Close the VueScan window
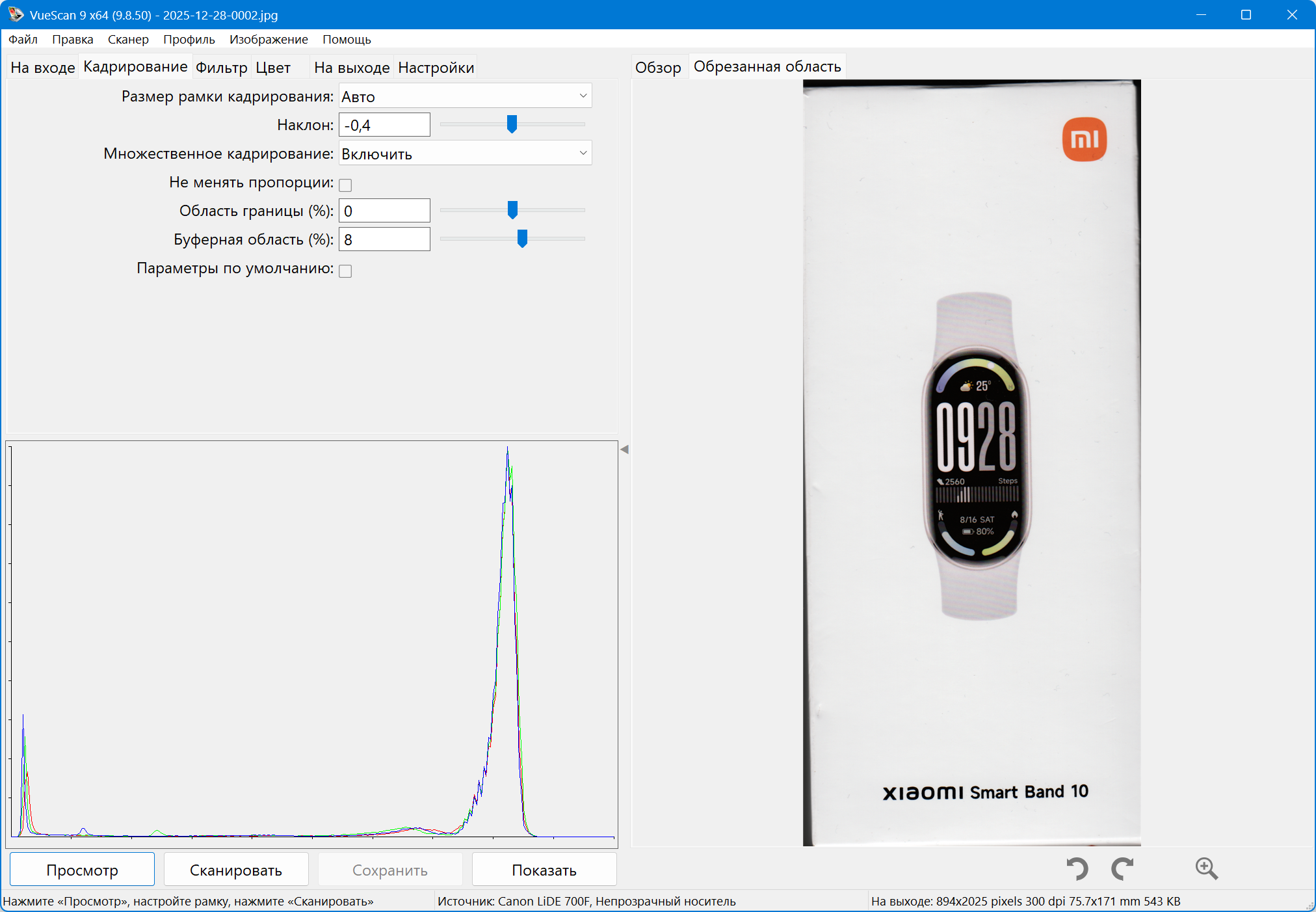The width and height of the screenshot is (1316, 912). coord(1291,14)
